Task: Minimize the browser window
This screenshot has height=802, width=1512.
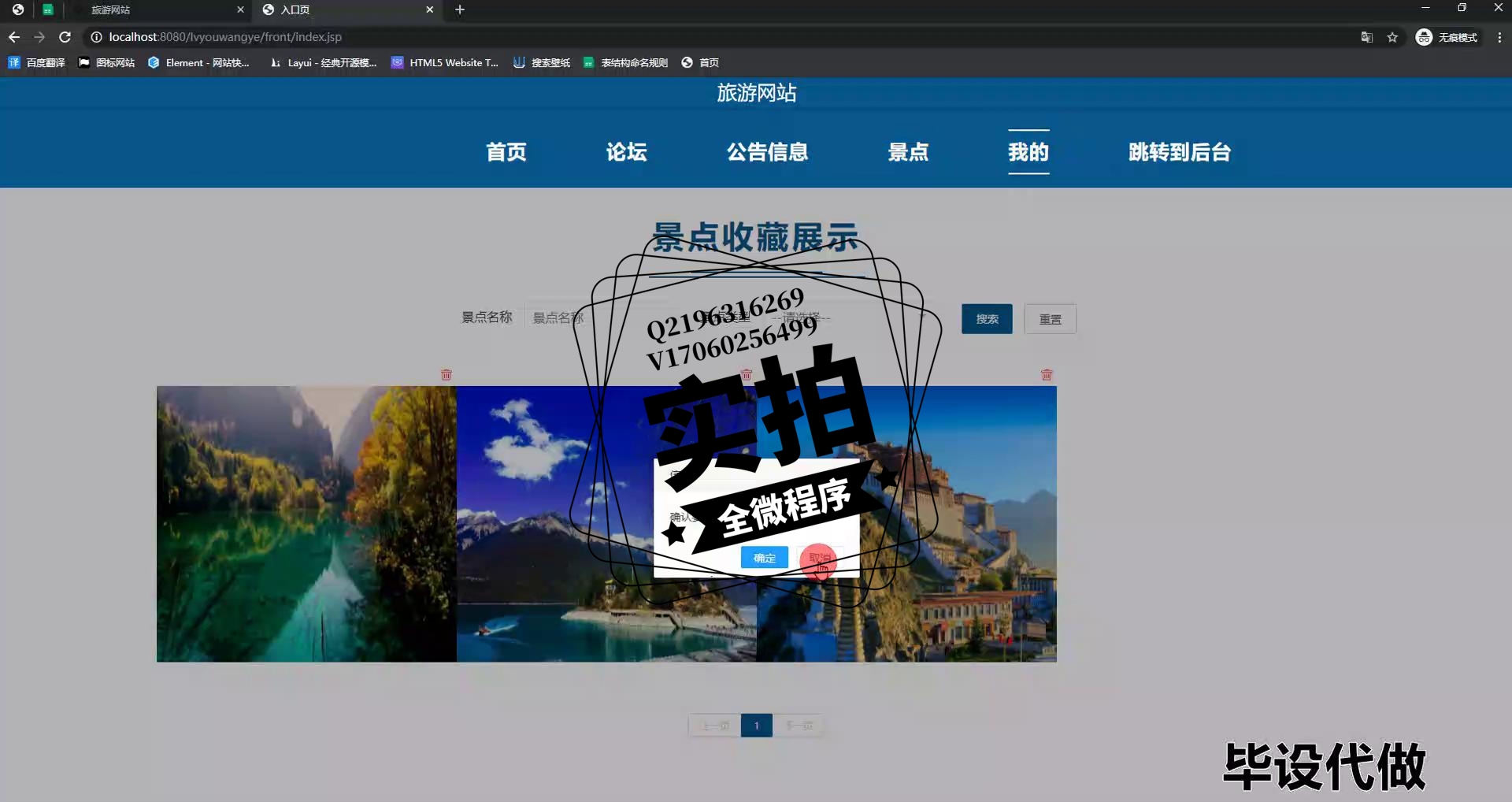Action: [1425, 8]
